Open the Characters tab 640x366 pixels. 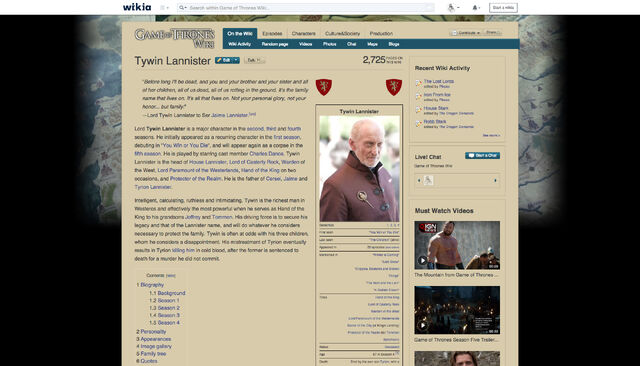point(303,33)
